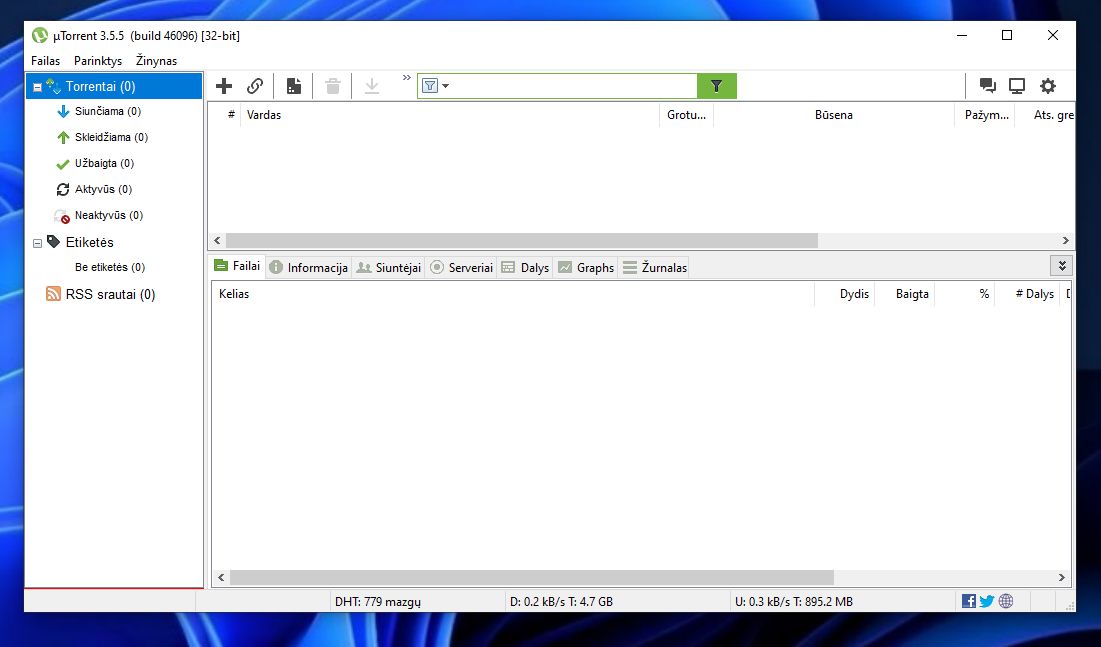Click the Remove Torrent trash icon
This screenshot has height=647, width=1101.
[x=333, y=86]
